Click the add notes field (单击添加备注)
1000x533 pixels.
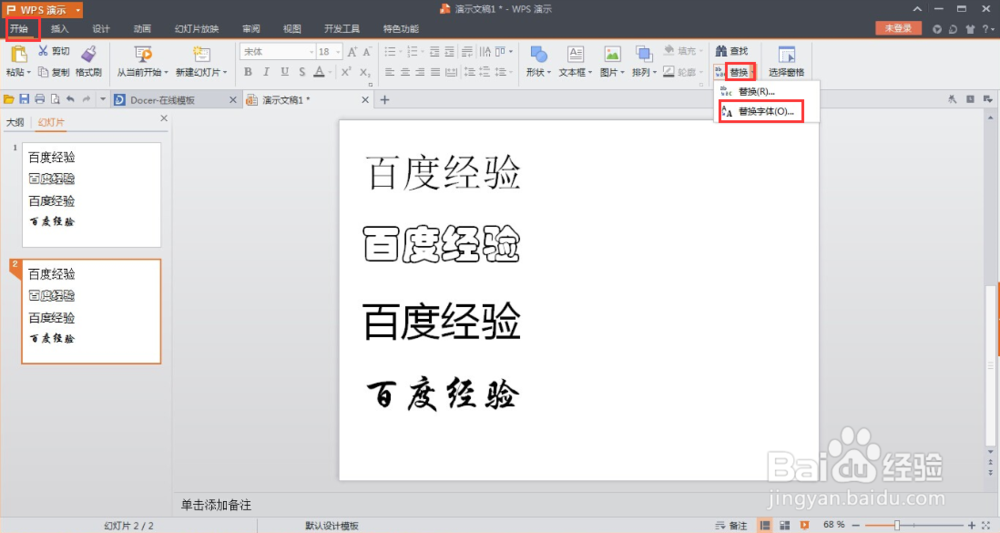click(x=216, y=505)
